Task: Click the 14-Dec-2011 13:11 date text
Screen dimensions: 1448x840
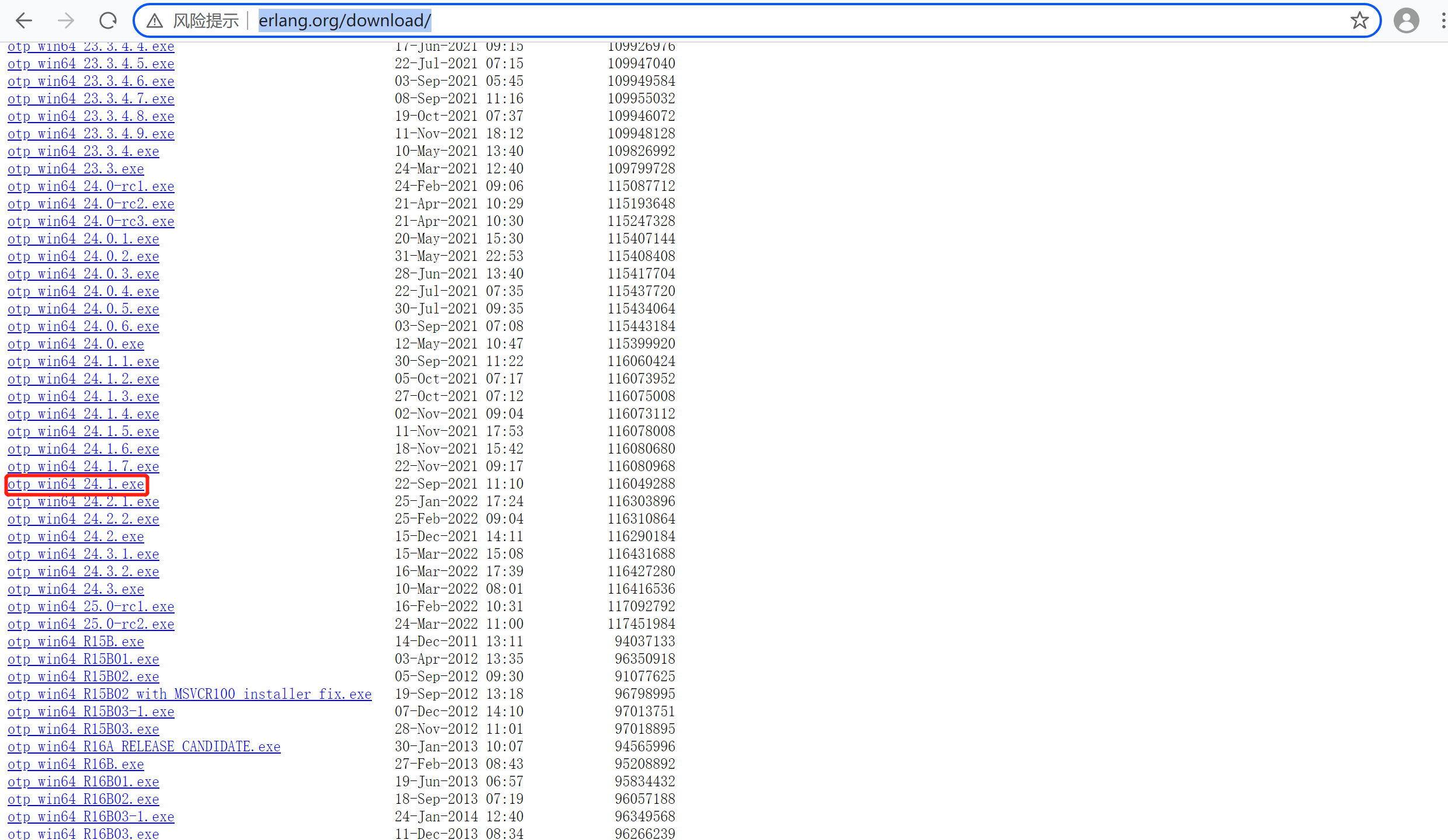Action: (x=459, y=642)
